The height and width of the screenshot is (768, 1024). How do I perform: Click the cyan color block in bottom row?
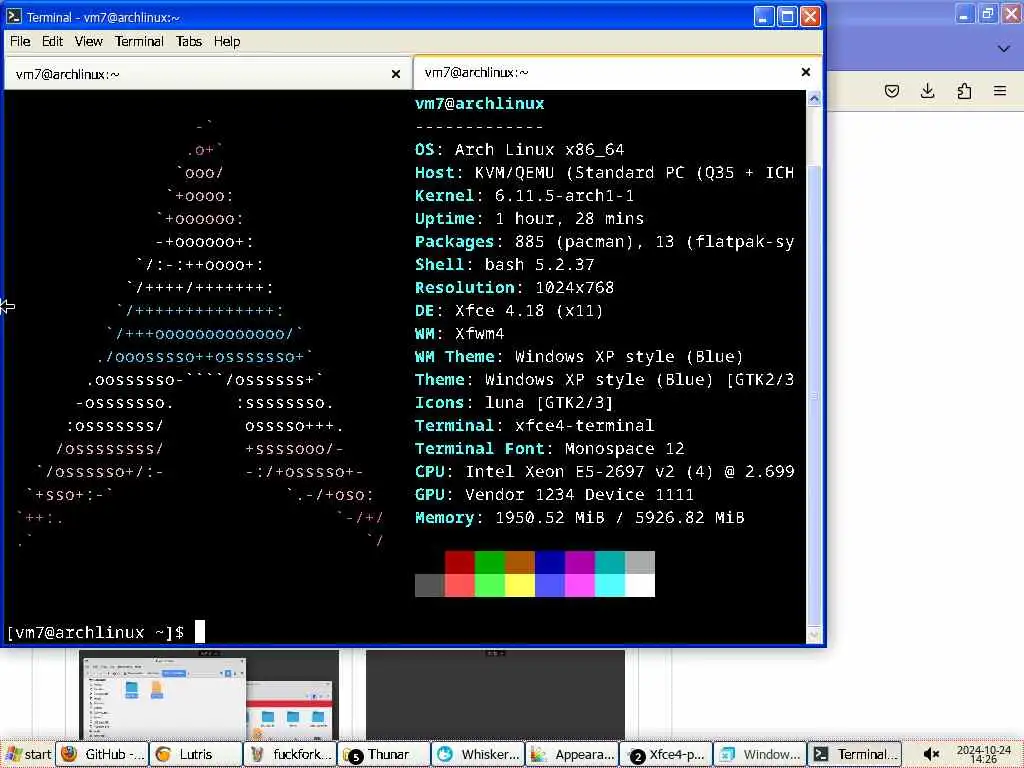tap(610, 585)
